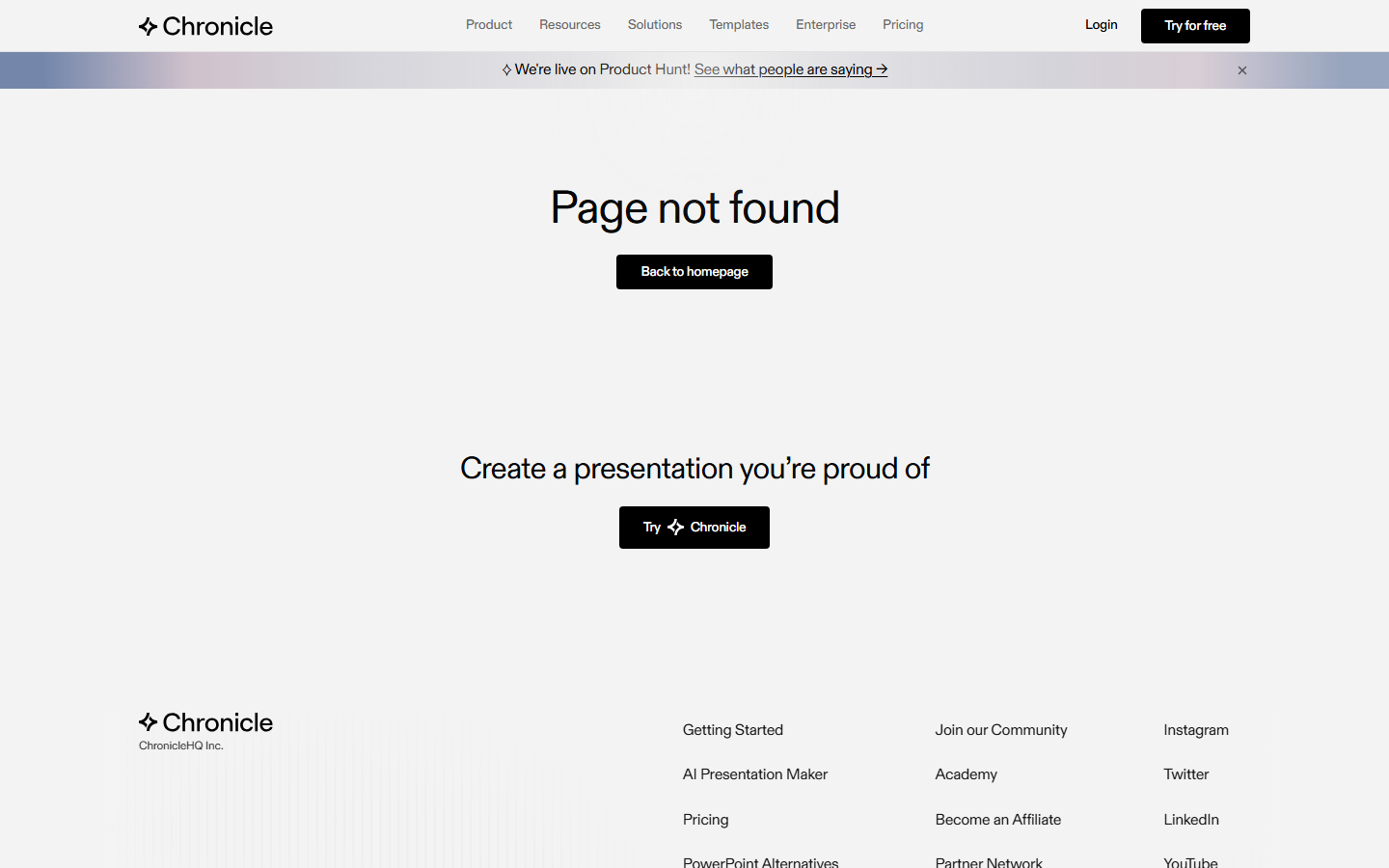Open the Pricing page from the navigation
Viewport: 1389px width, 868px height.
coord(903,25)
